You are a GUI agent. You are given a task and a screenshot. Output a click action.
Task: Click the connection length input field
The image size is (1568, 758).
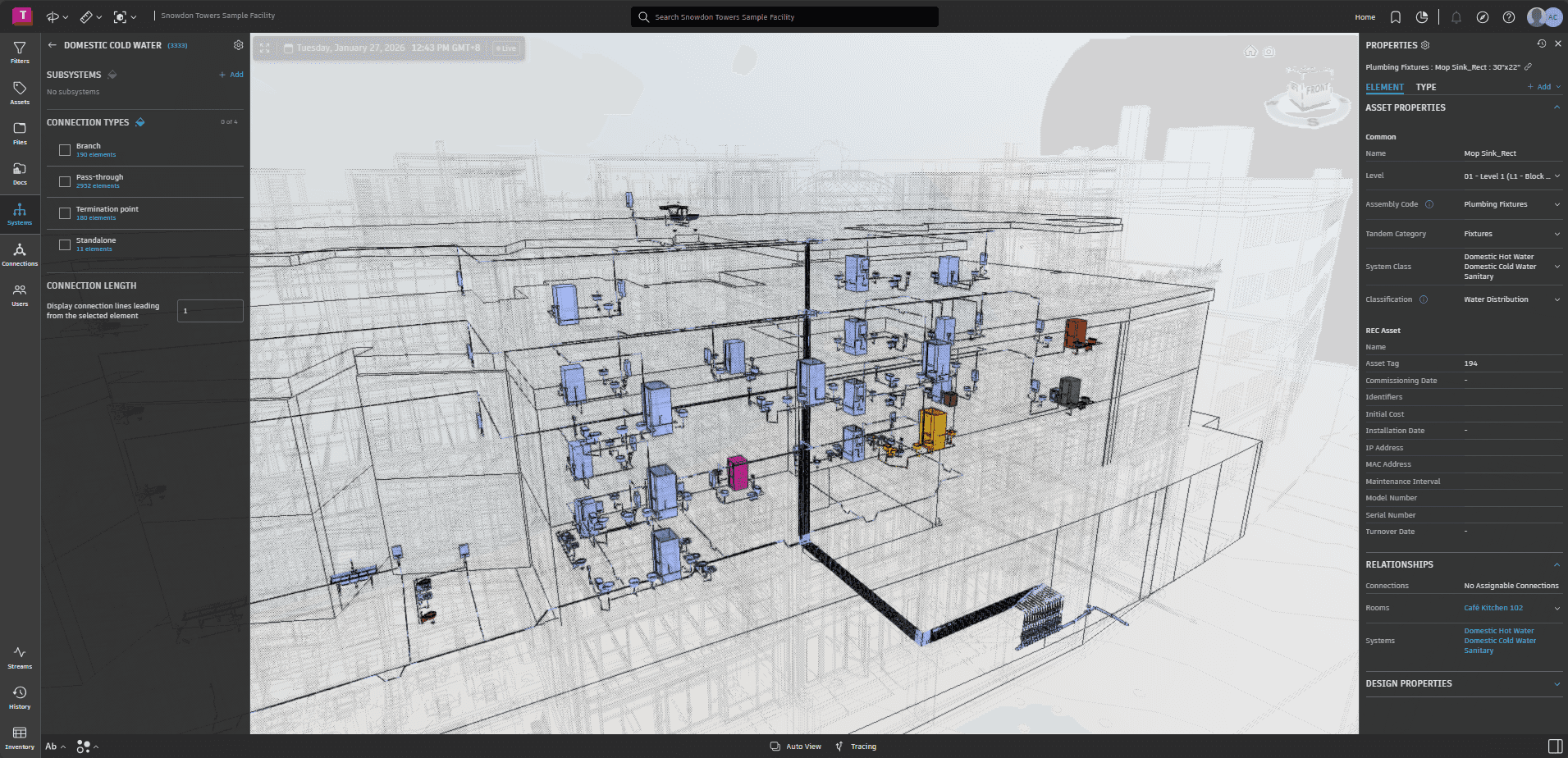click(x=210, y=311)
